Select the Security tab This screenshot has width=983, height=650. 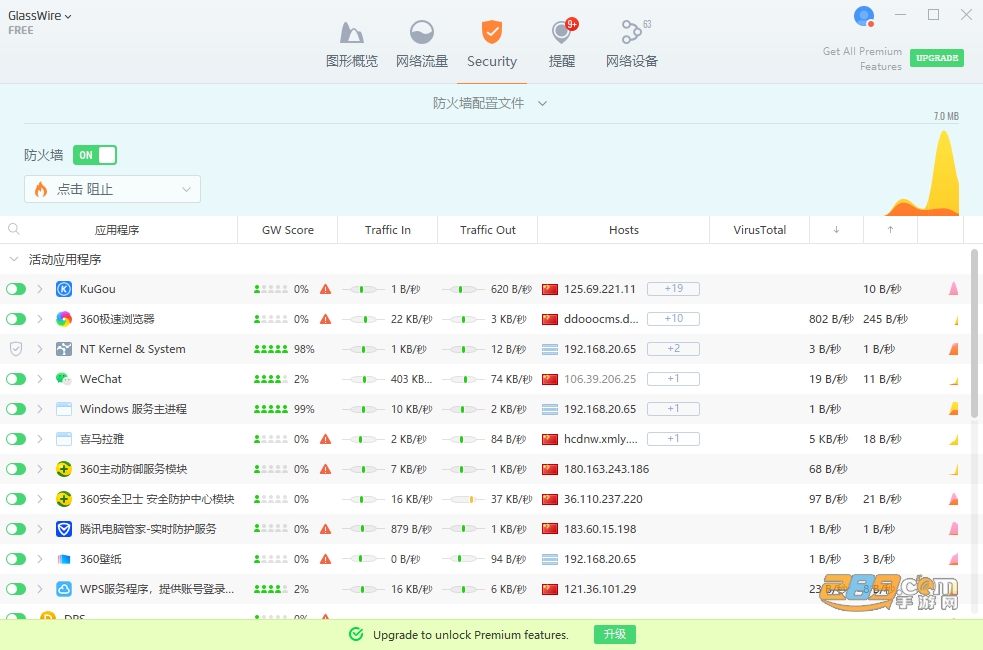pyautogui.click(x=492, y=45)
